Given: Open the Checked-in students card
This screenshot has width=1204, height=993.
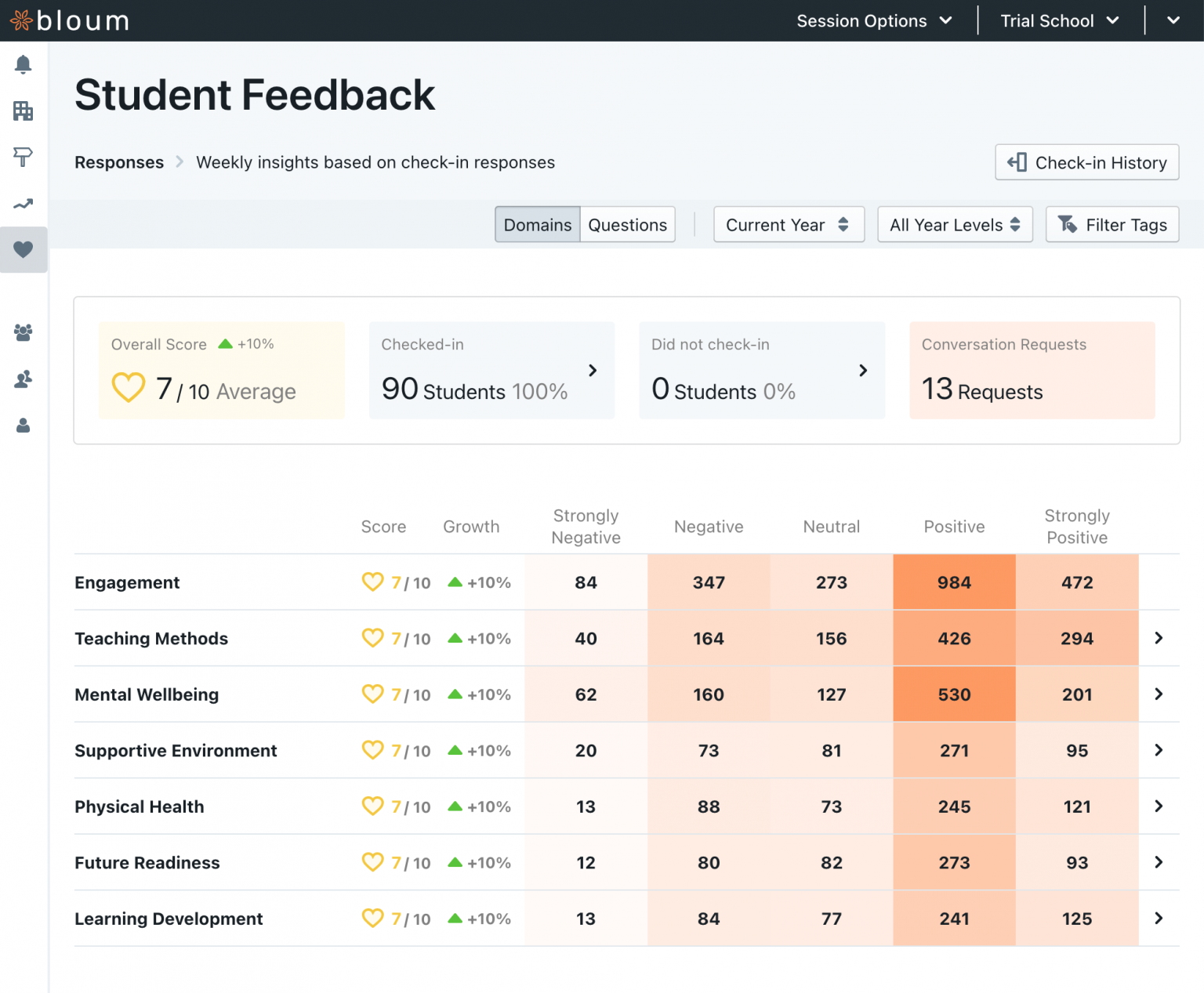Looking at the screenshot, I should click(491, 371).
